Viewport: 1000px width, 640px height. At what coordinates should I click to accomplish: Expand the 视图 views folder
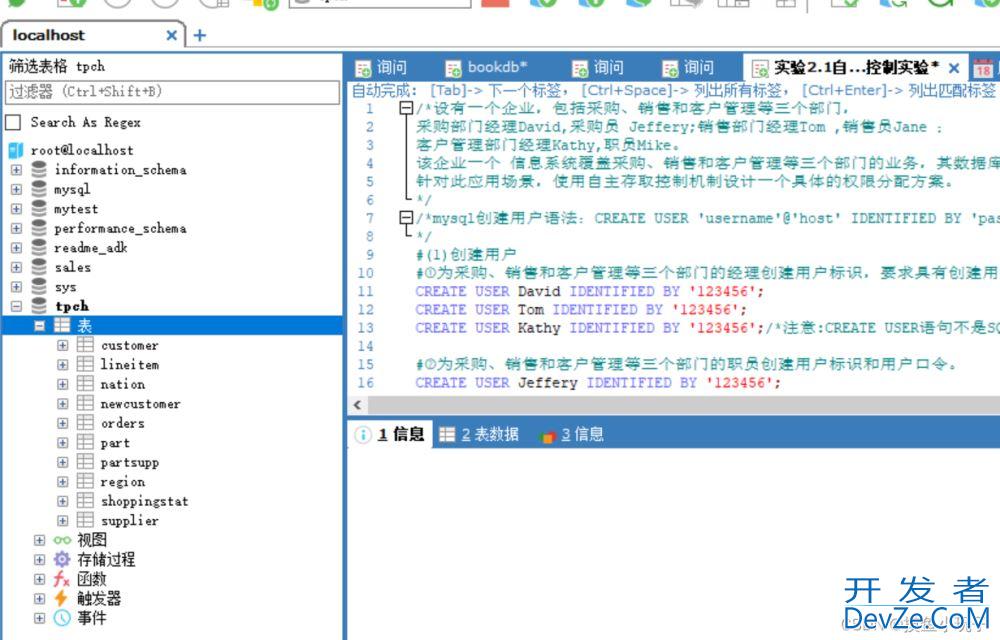40,540
